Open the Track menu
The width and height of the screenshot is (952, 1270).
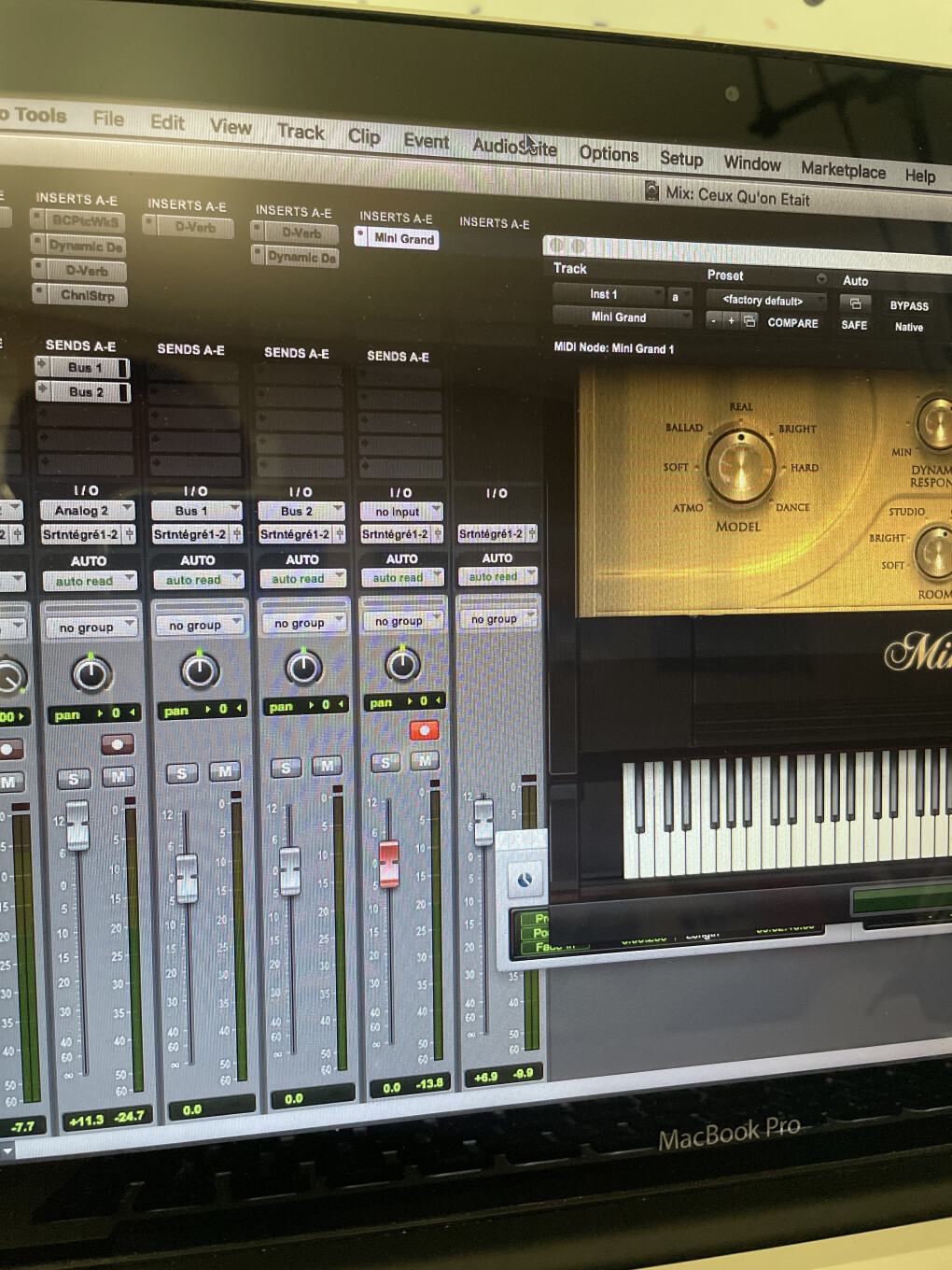[x=301, y=132]
